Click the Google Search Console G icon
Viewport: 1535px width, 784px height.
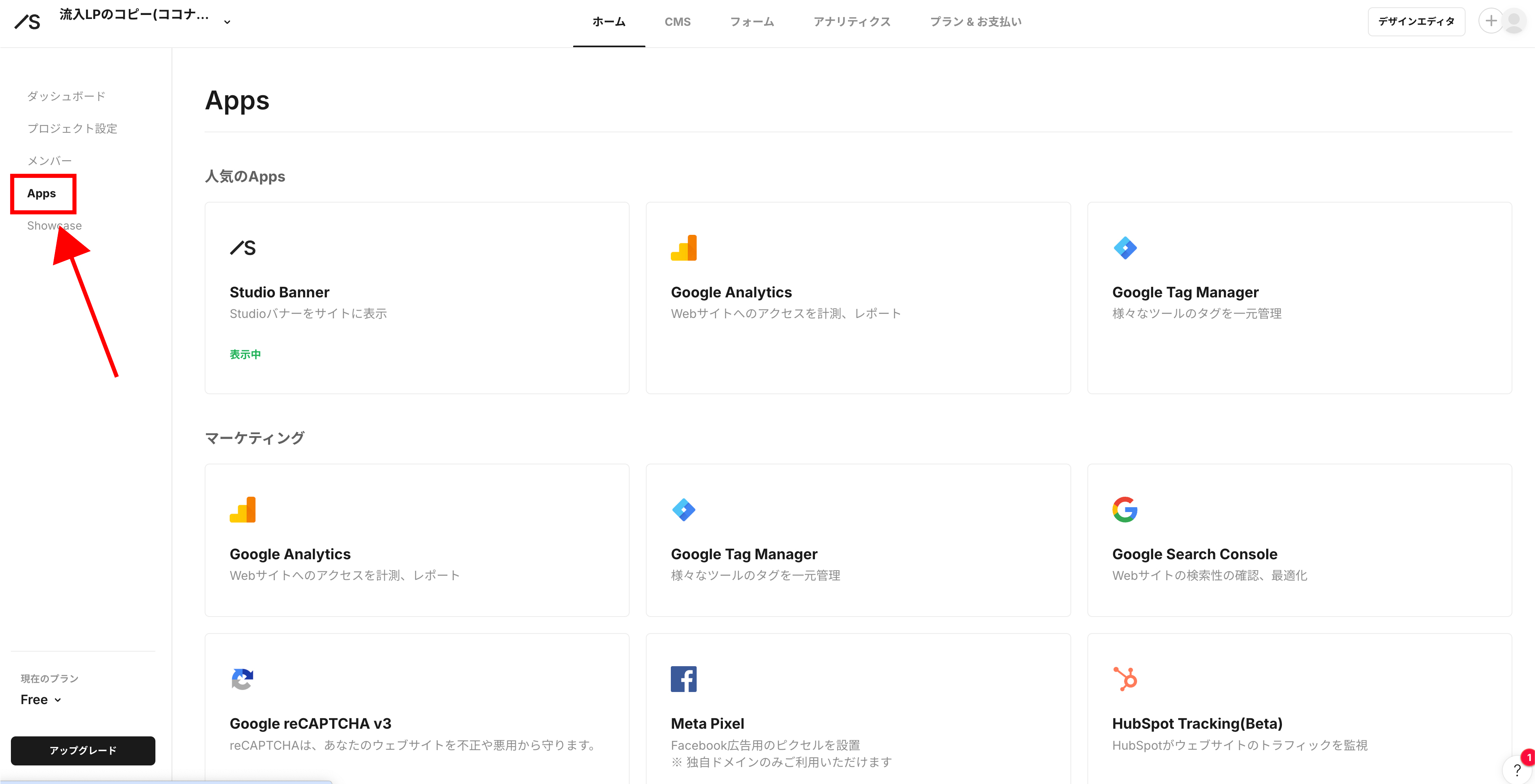pyautogui.click(x=1125, y=510)
